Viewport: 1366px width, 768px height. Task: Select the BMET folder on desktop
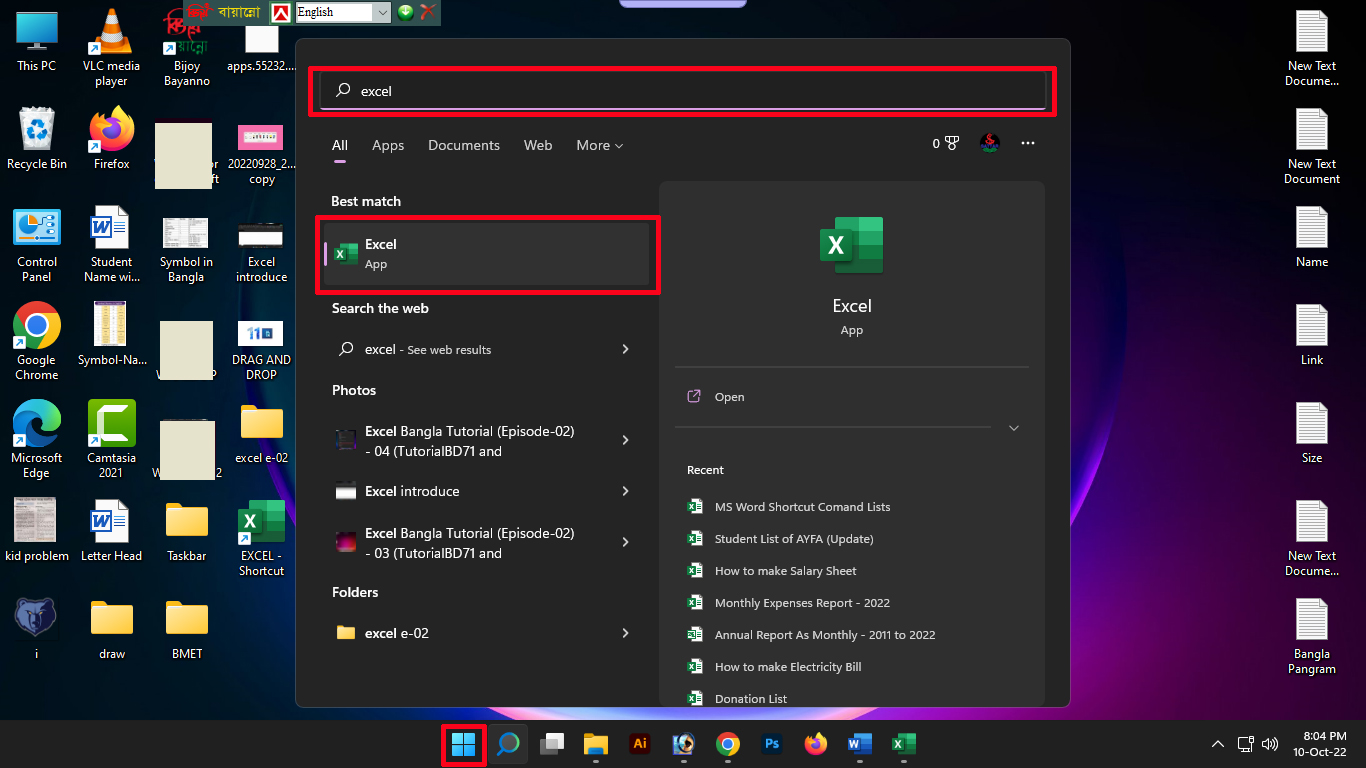pos(187,629)
